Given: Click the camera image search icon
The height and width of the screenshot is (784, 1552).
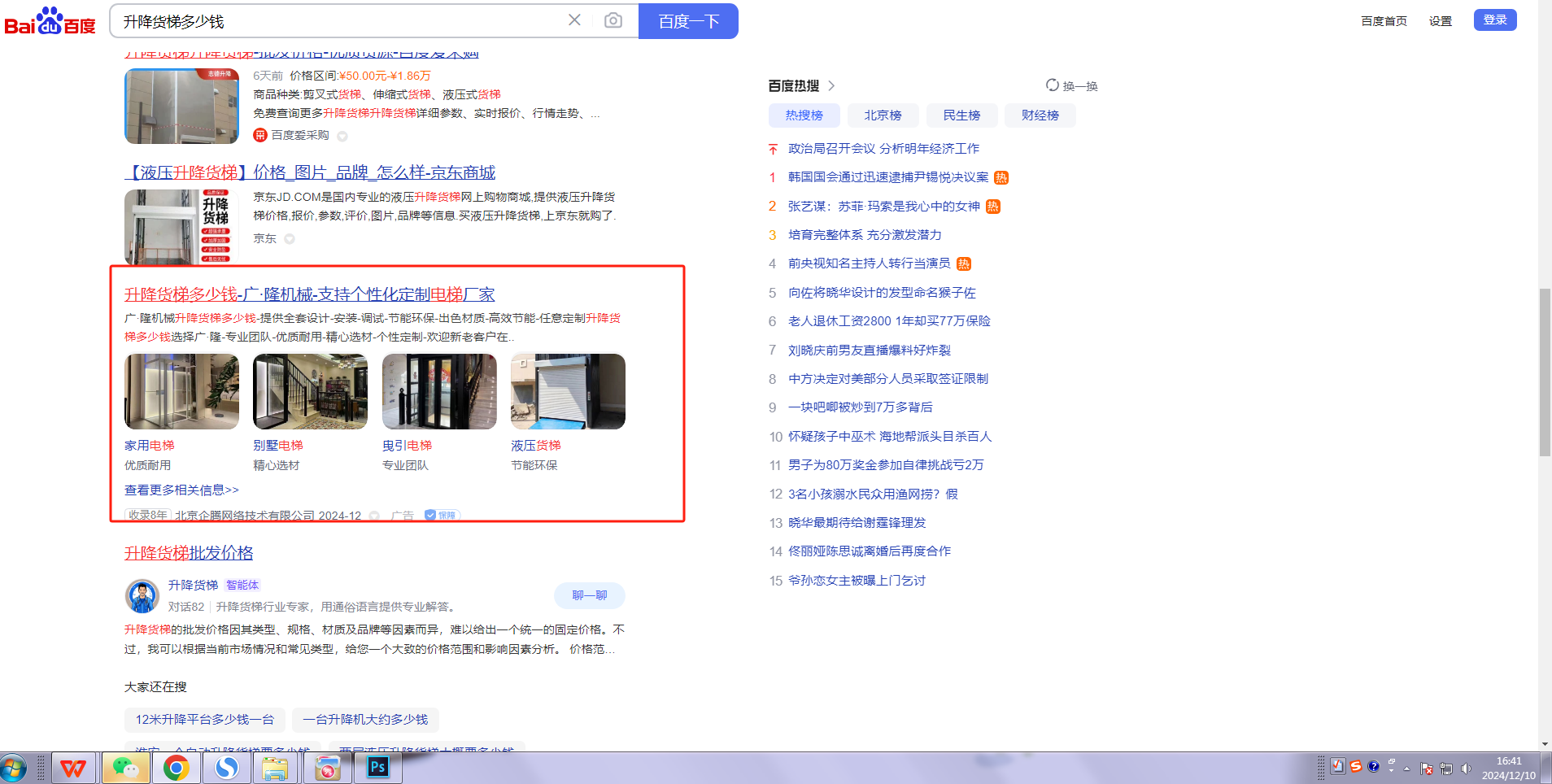Looking at the screenshot, I should [x=613, y=20].
